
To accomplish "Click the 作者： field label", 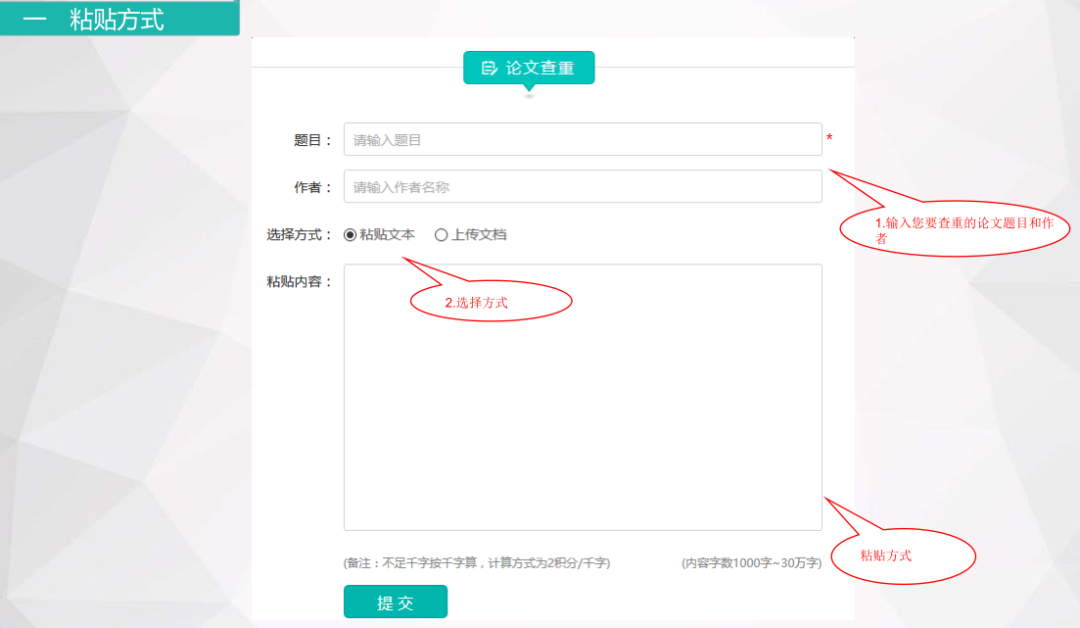I will pyautogui.click(x=312, y=188).
